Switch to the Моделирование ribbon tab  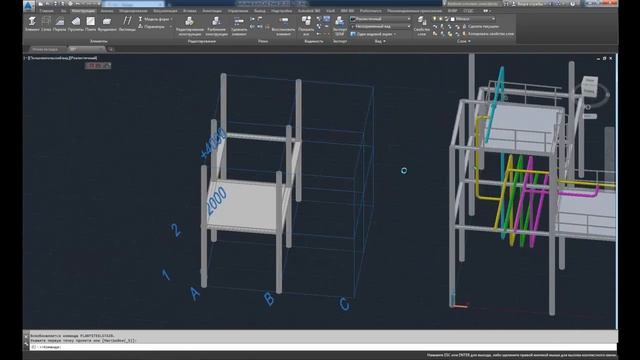pyautogui.click(x=133, y=11)
